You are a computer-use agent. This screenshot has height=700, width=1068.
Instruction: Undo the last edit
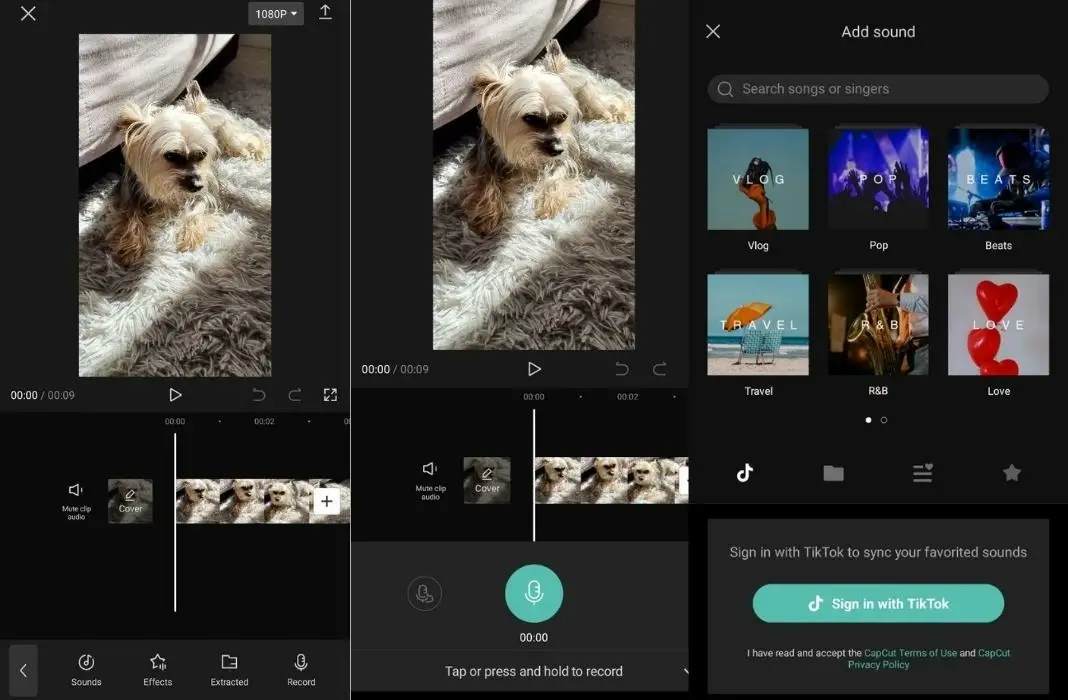tap(259, 394)
